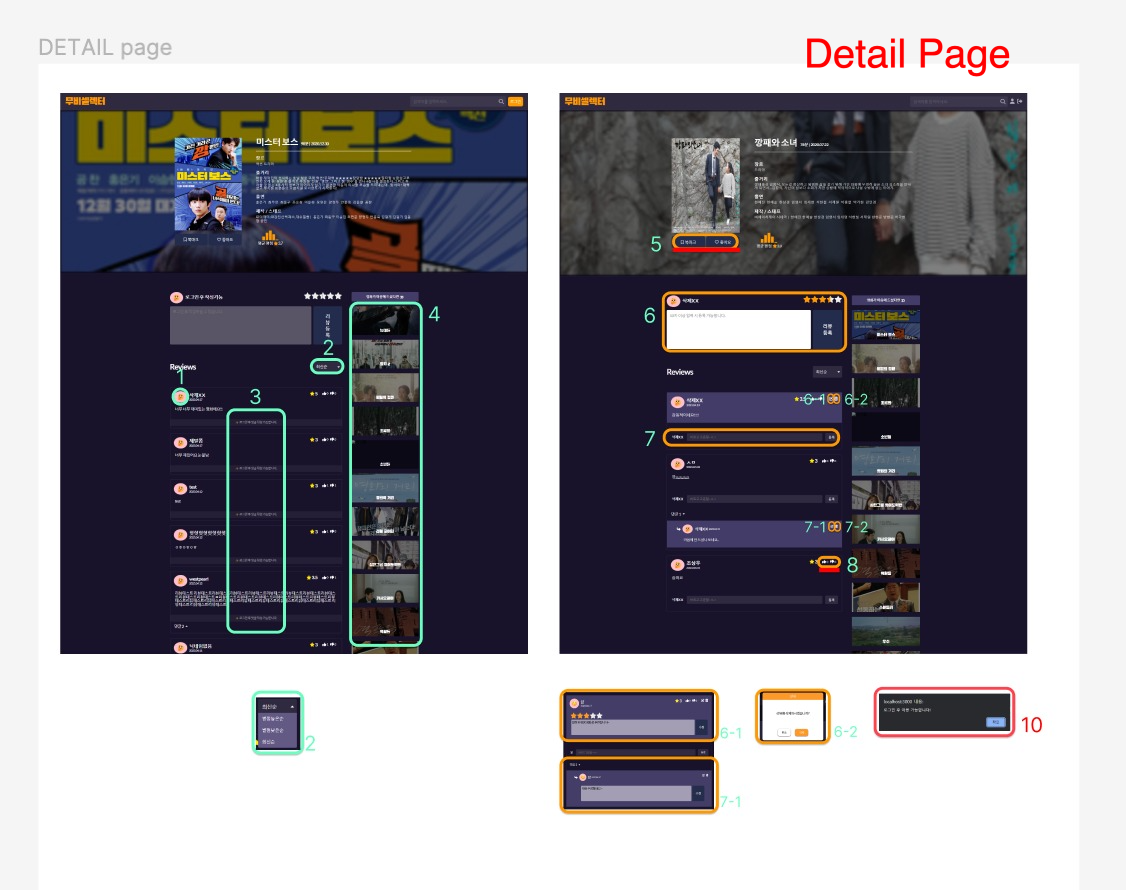The height and width of the screenshot is (890, 1126).
Task: Click 확인 in the login alert dialog
Action: [996, 721]
